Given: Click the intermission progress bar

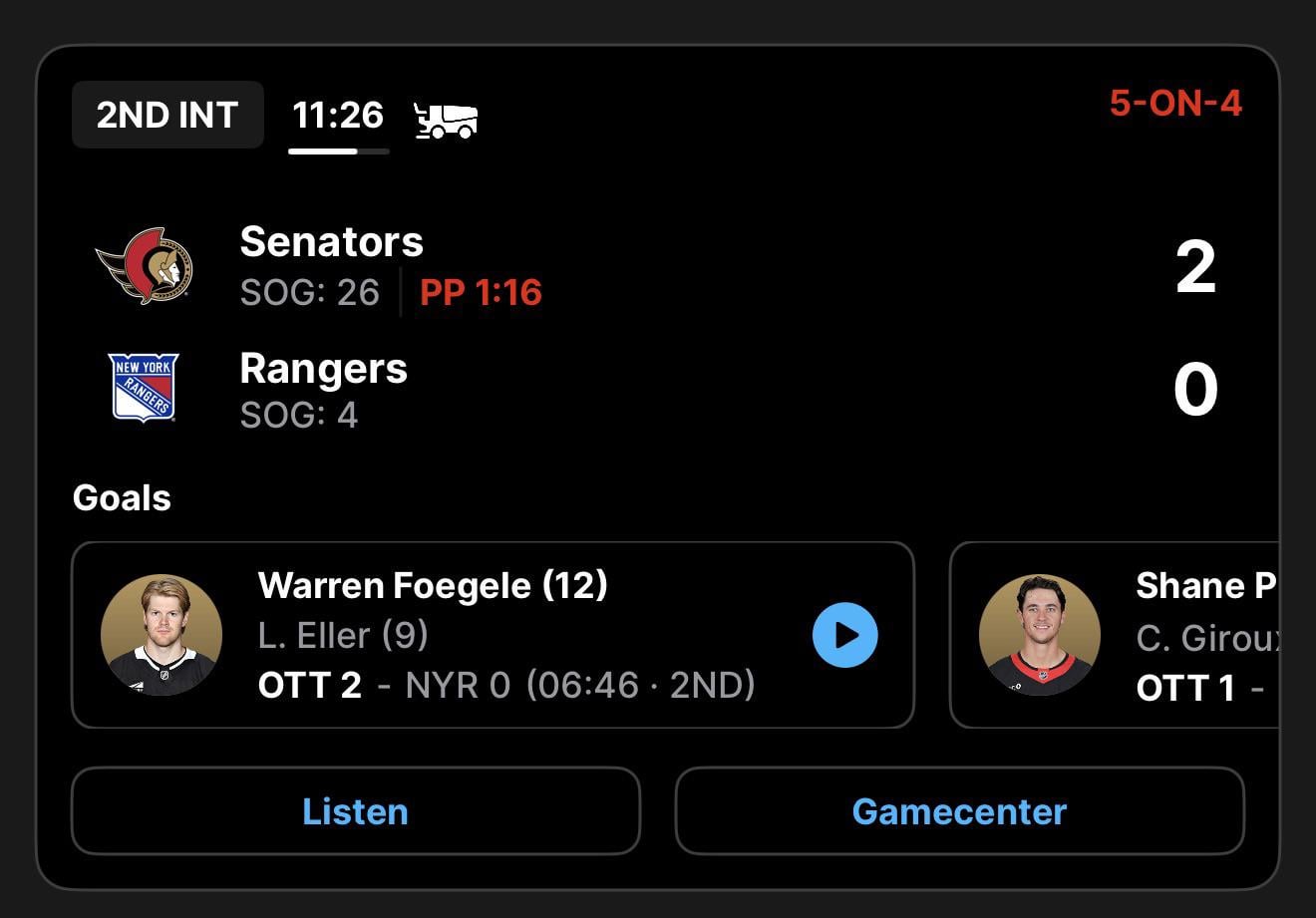Looking at the screenshot, I should click(x=338, y=152).
